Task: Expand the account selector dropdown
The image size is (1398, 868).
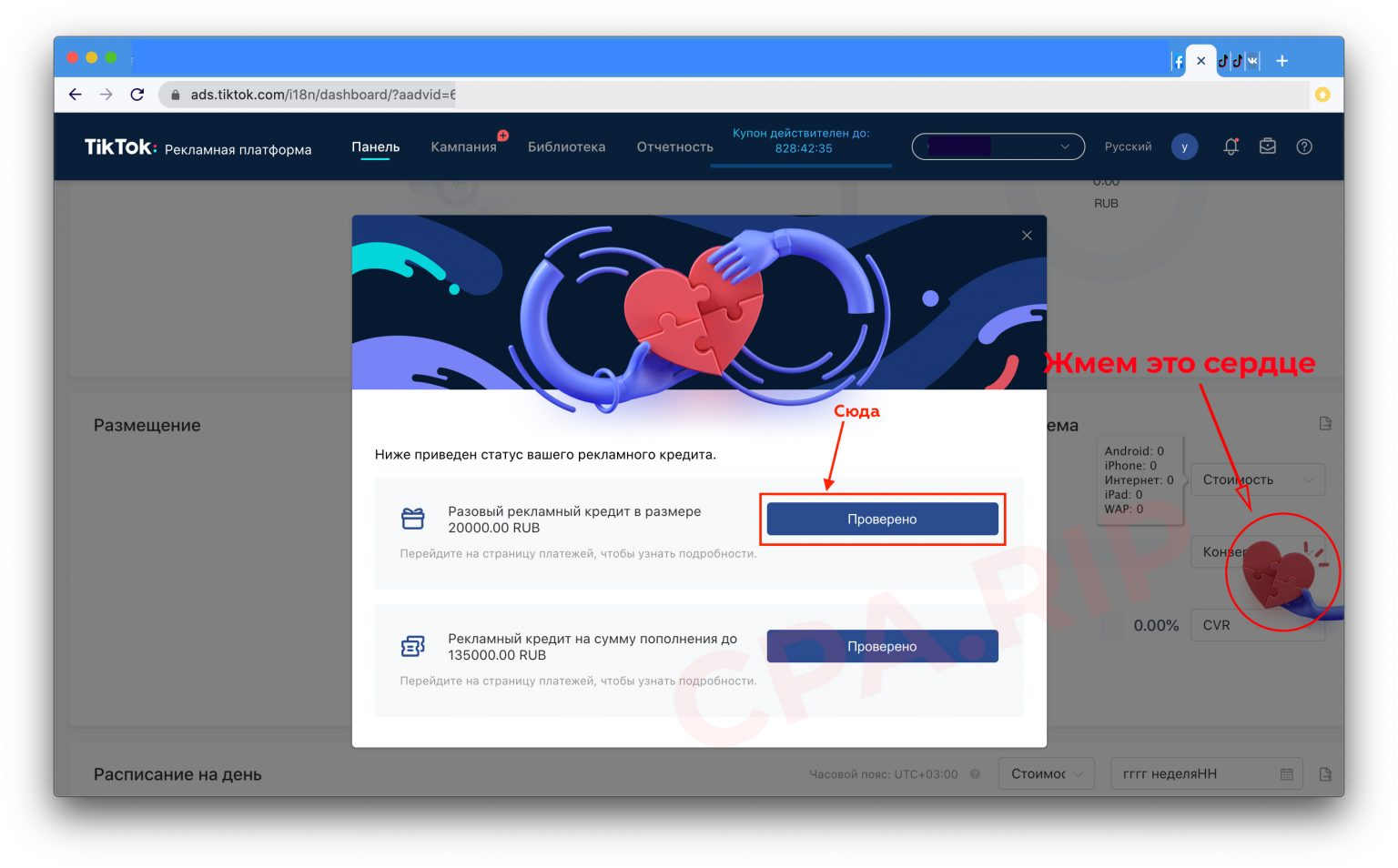Action: [x=998, y=146]
